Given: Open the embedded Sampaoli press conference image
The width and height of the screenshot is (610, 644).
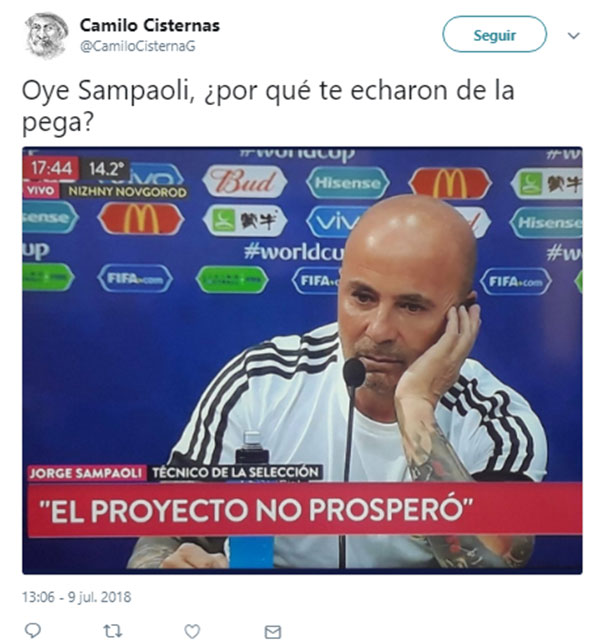Looking at the screenshot, I should [x=302, y=360].
